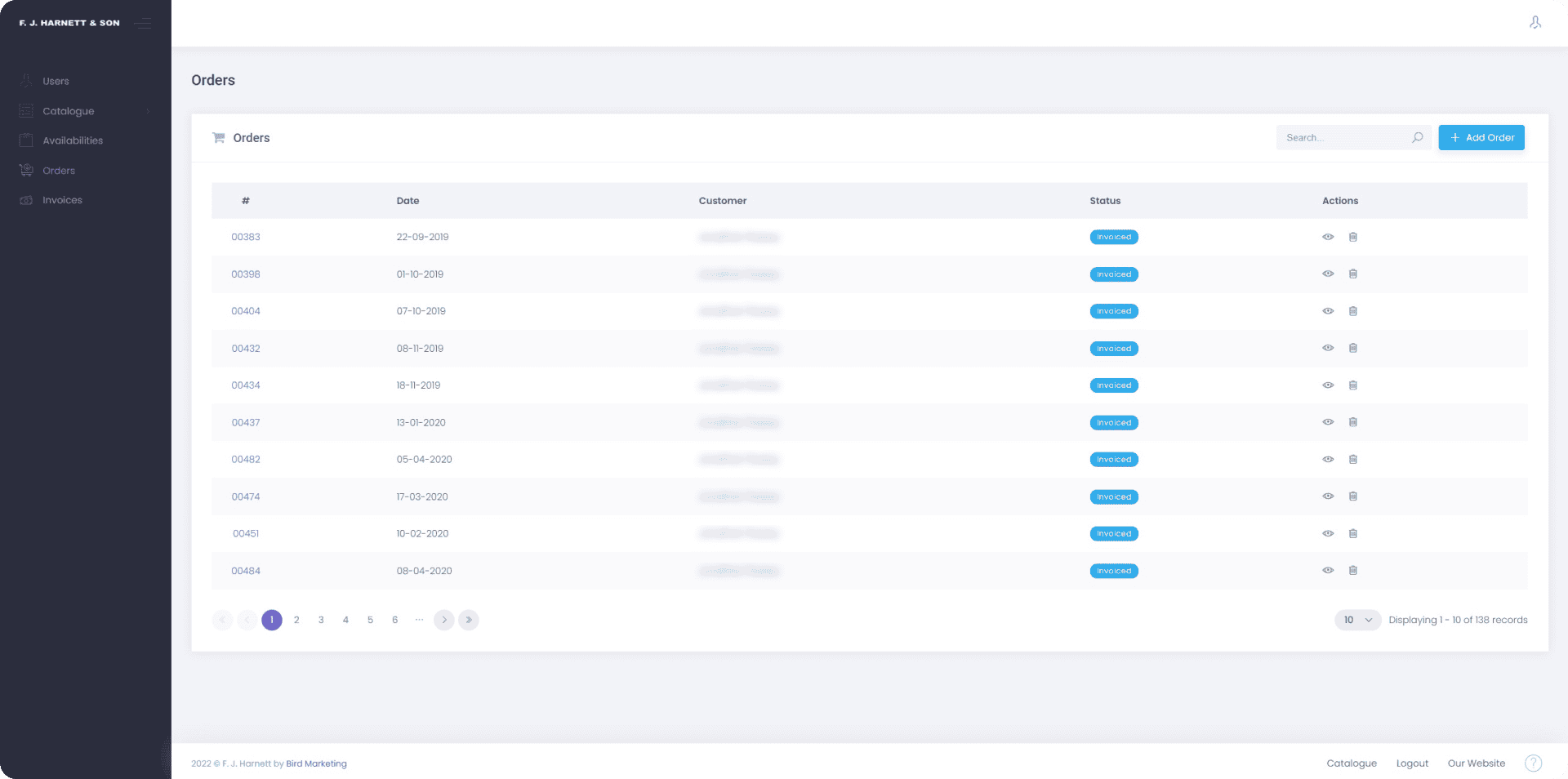
Task: Click the user profile icon in header
Action: click(1535, 23)
